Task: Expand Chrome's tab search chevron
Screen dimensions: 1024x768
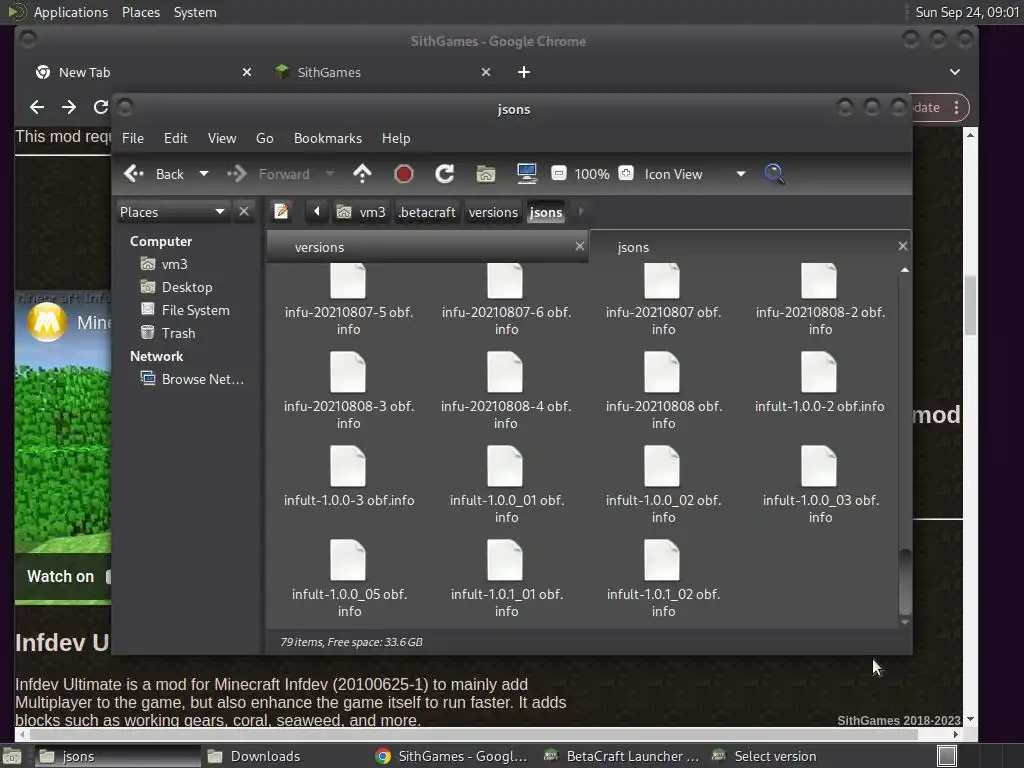Action: click(x=955, y=72)
